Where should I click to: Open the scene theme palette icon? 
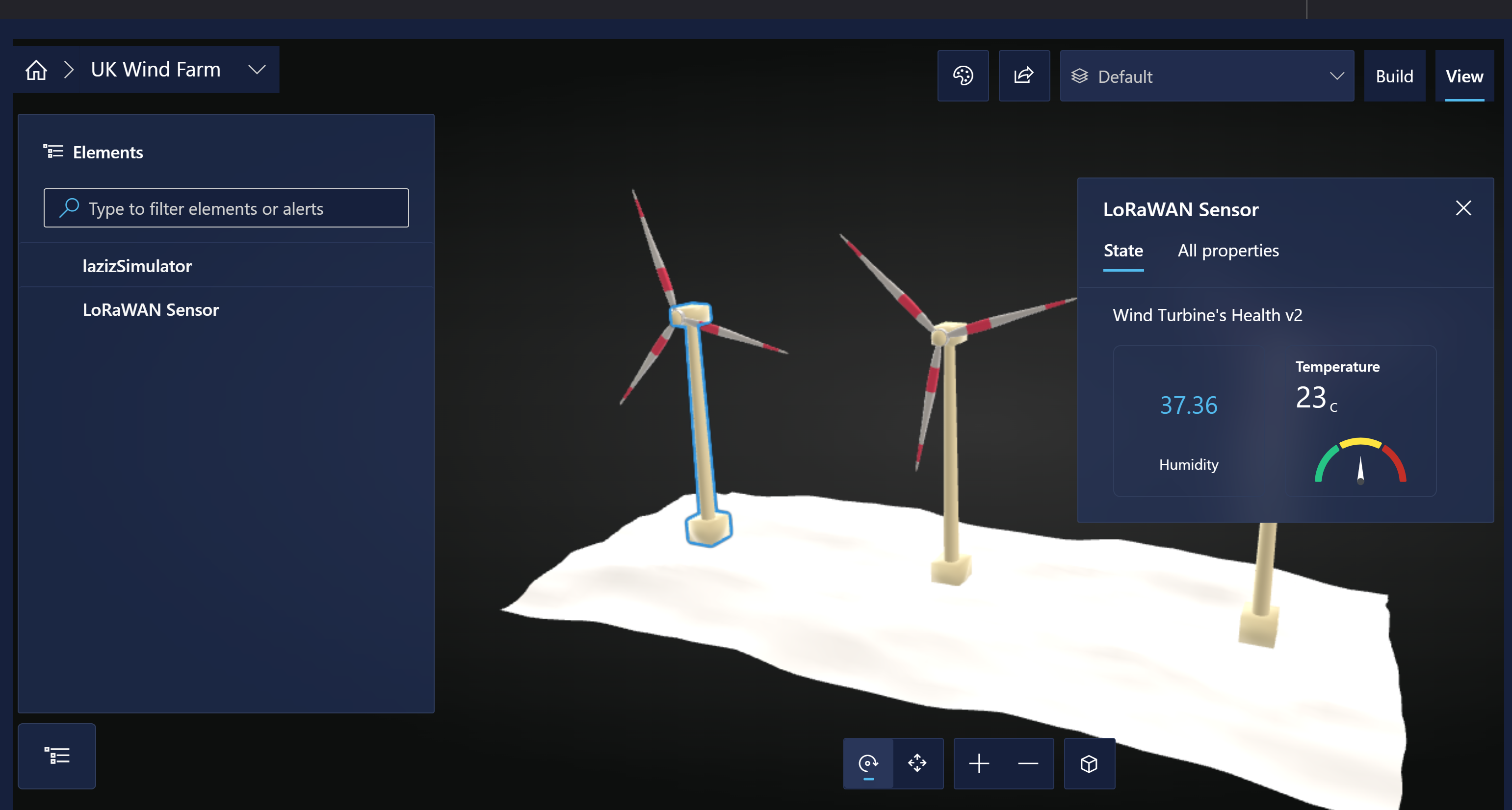tap(963, 76)
